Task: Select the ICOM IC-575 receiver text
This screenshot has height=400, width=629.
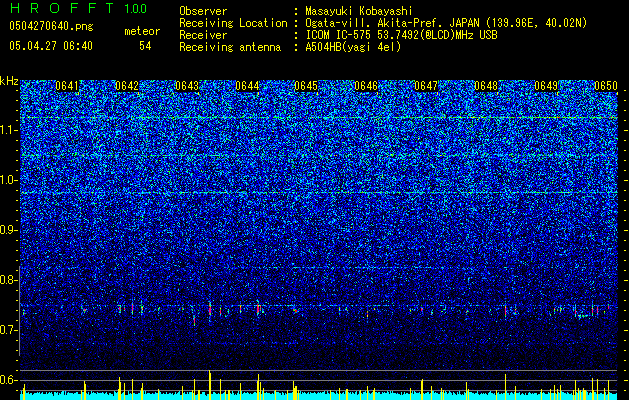Action: (401, 35)
